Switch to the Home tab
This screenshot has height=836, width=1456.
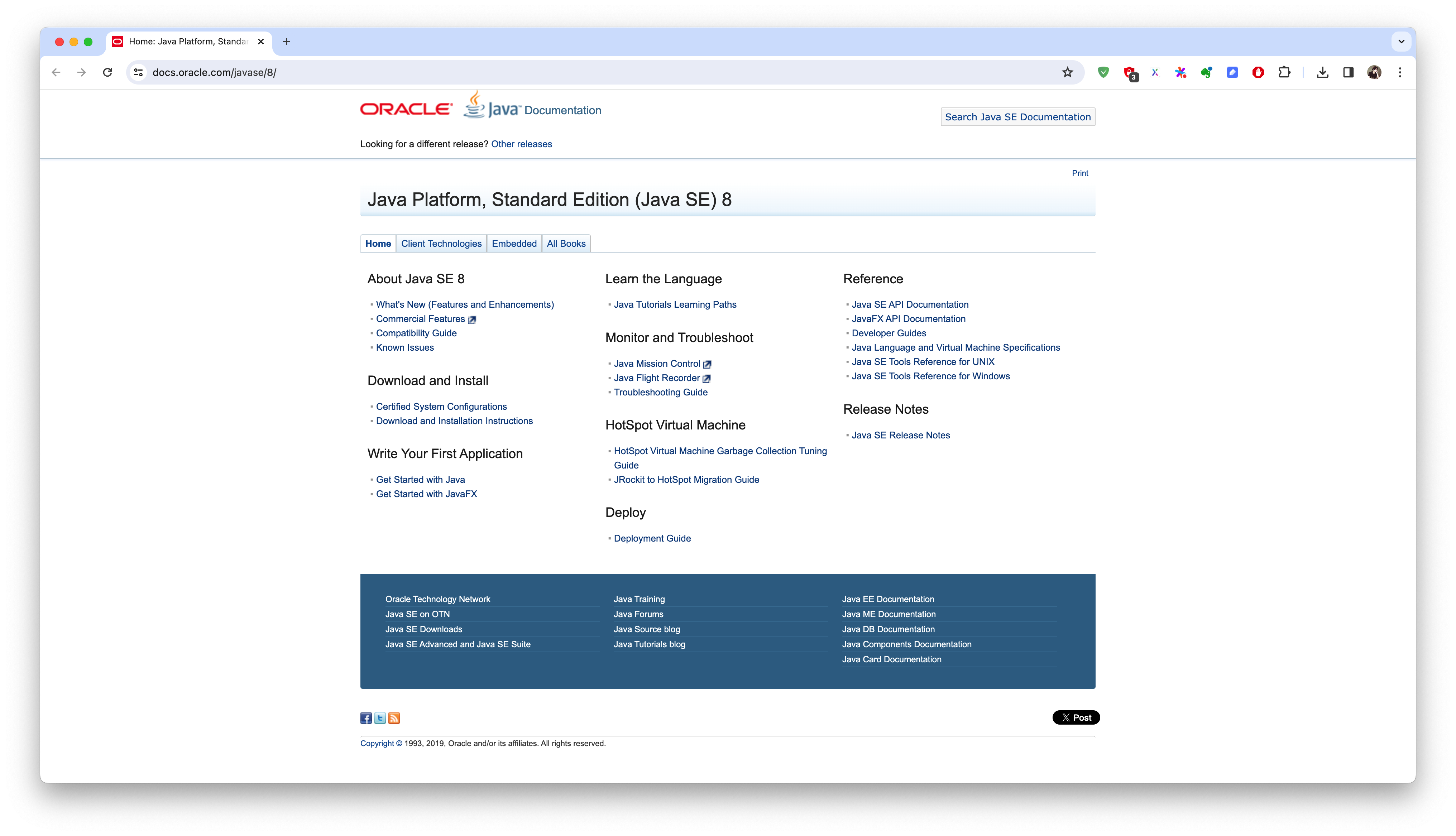pos(378,244)
